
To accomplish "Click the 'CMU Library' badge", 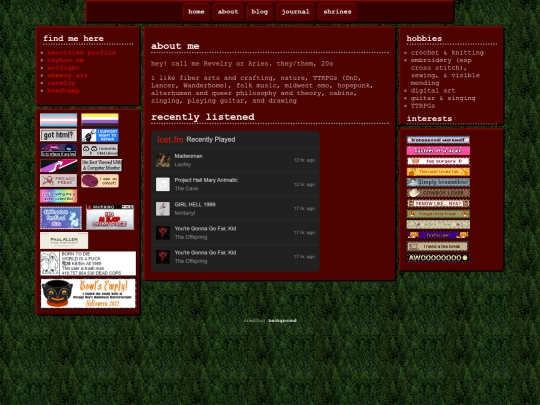I will click(100, 150).
